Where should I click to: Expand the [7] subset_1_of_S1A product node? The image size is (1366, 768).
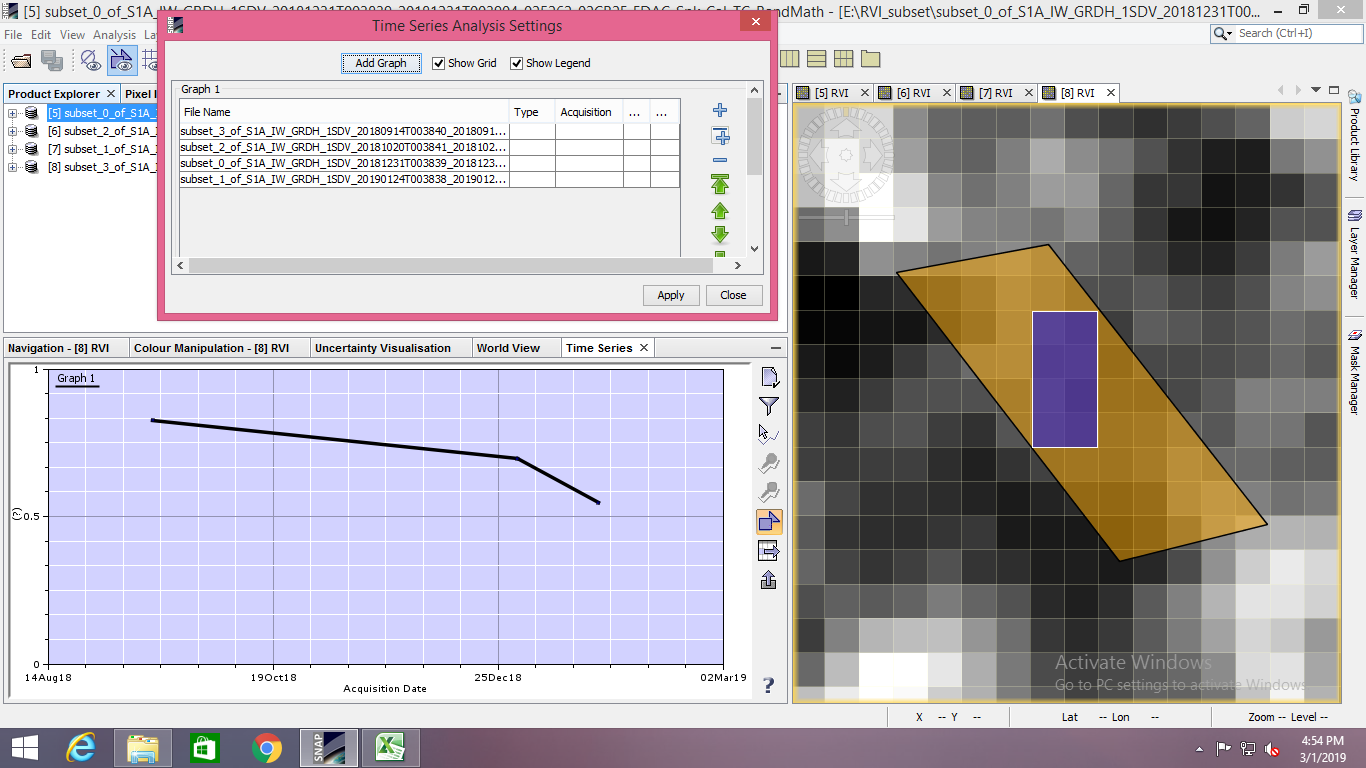point(13,149)
